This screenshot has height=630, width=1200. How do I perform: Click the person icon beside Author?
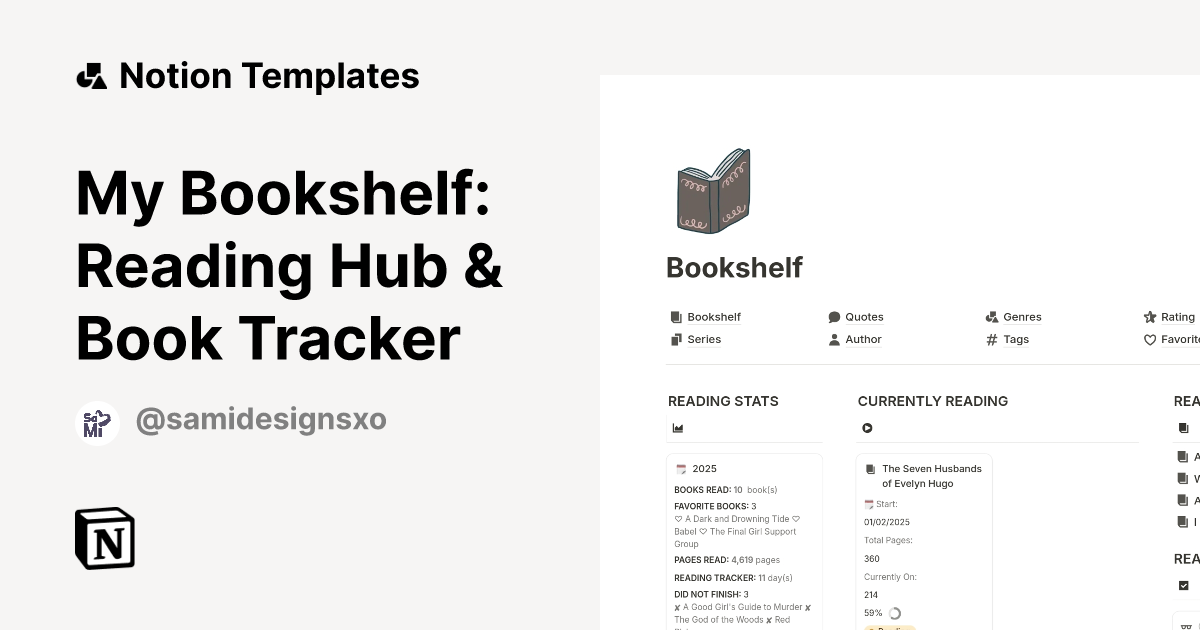(x=834, y=339)
